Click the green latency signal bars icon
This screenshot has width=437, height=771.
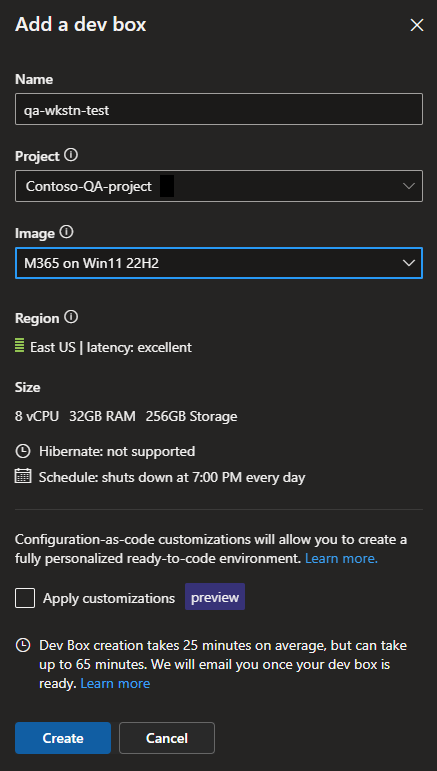point(20,345)
